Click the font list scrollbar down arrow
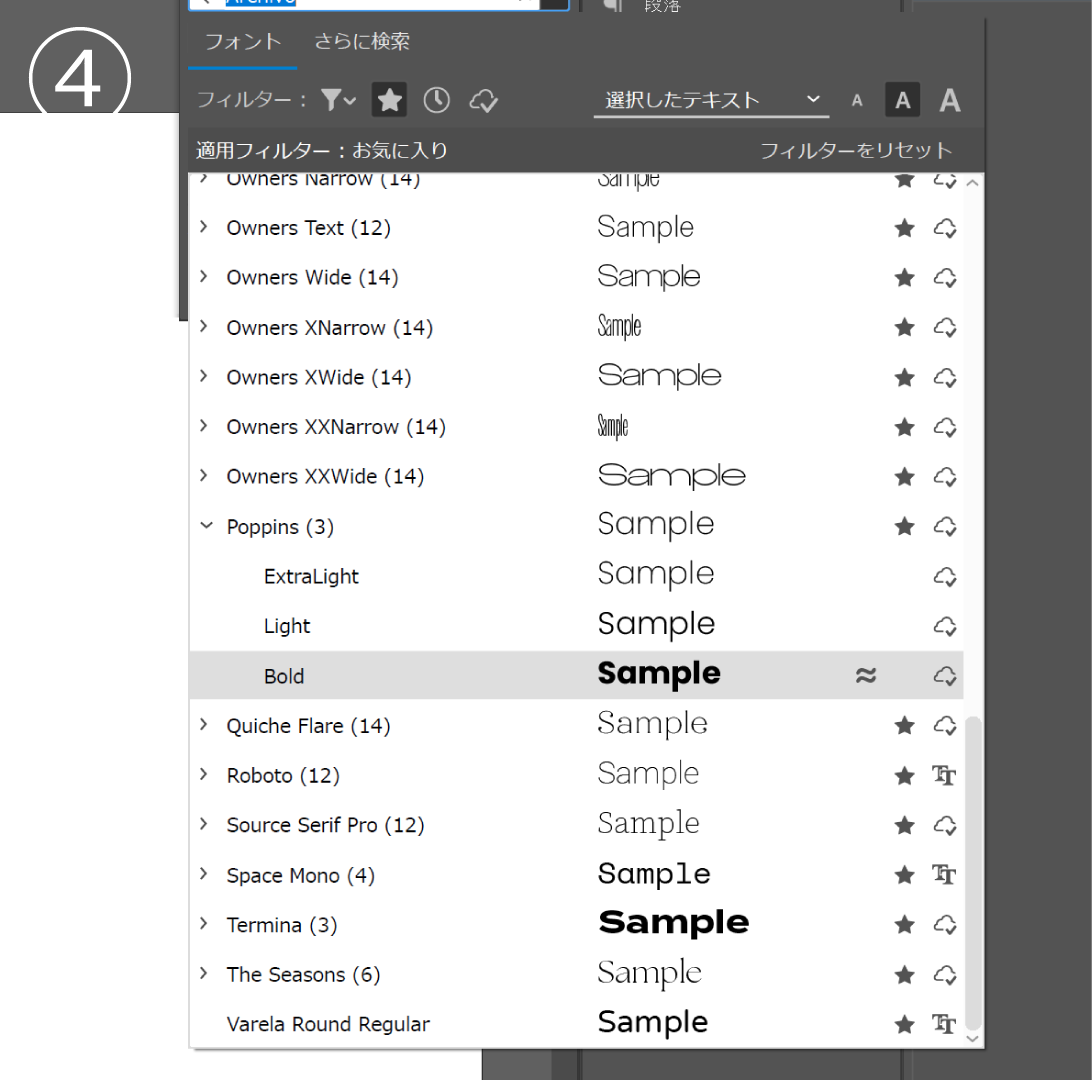This screenshot has width=1092, height=1080. [973, 1038]
